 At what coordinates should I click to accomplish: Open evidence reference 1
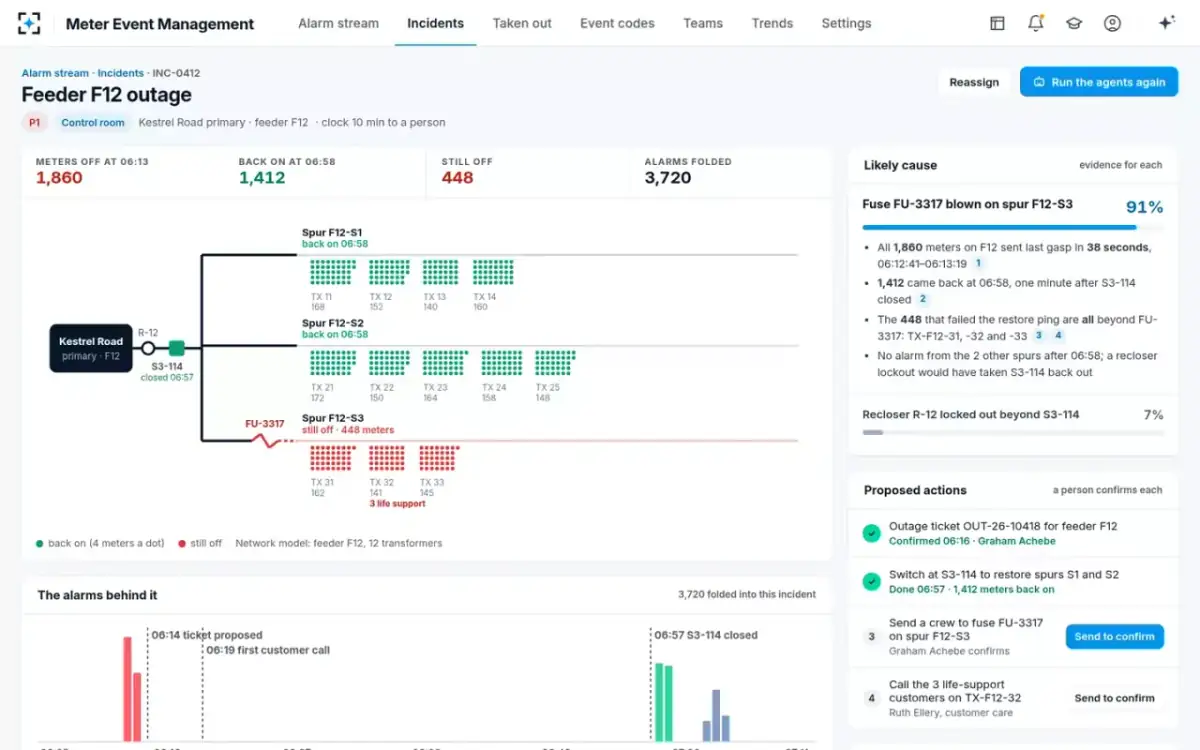tap(977, 263)
